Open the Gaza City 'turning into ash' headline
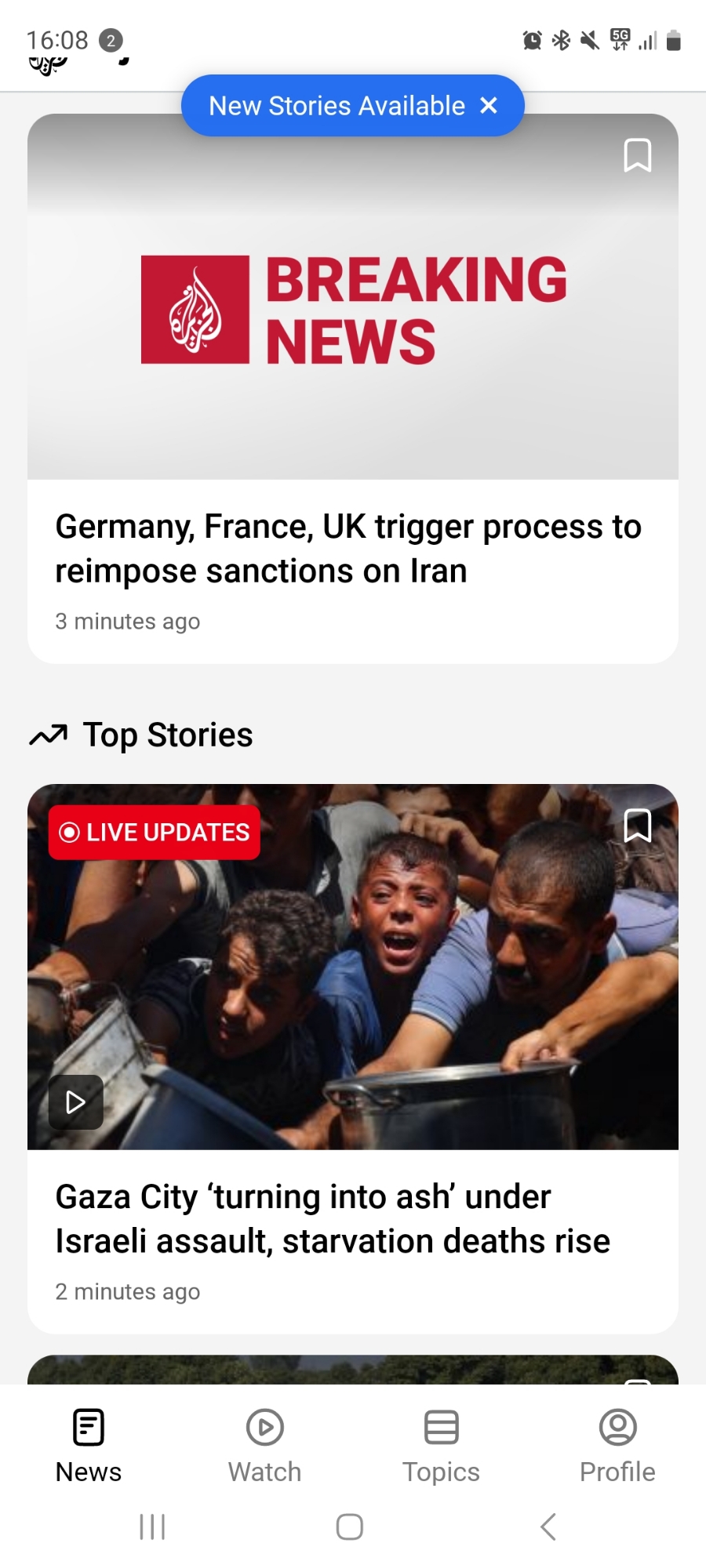The height and width of the screenshot is (1568, 706). pyautogui.click(x=333, y=1219)
